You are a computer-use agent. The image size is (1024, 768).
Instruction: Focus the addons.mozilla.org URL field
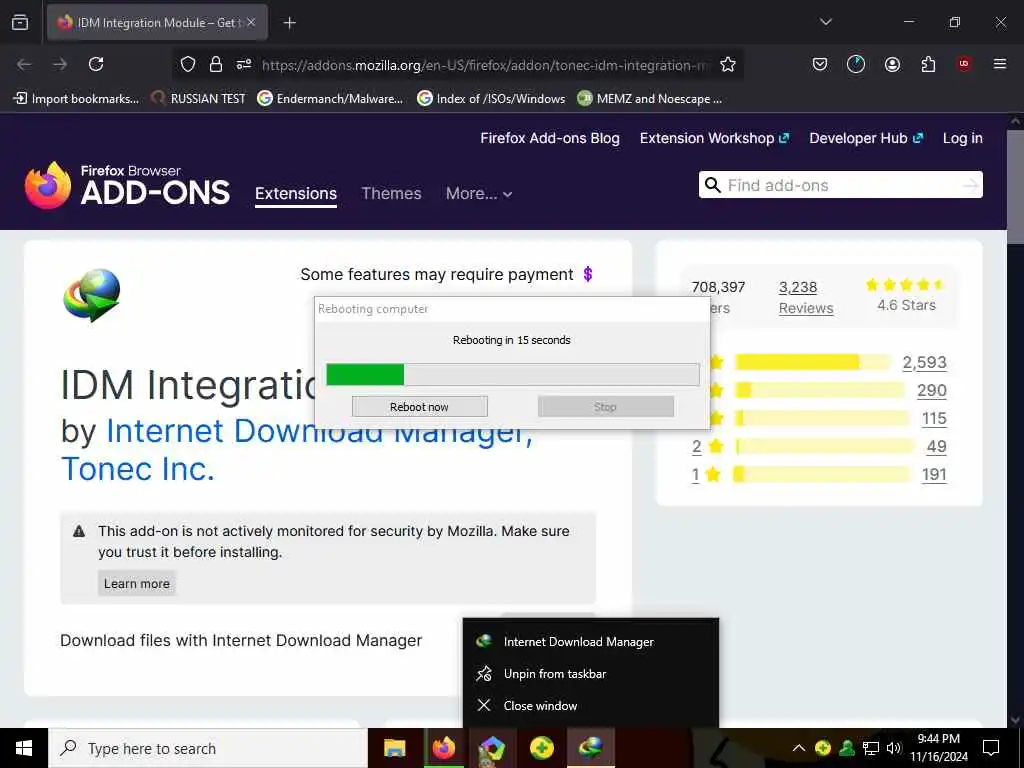point(485,65)
